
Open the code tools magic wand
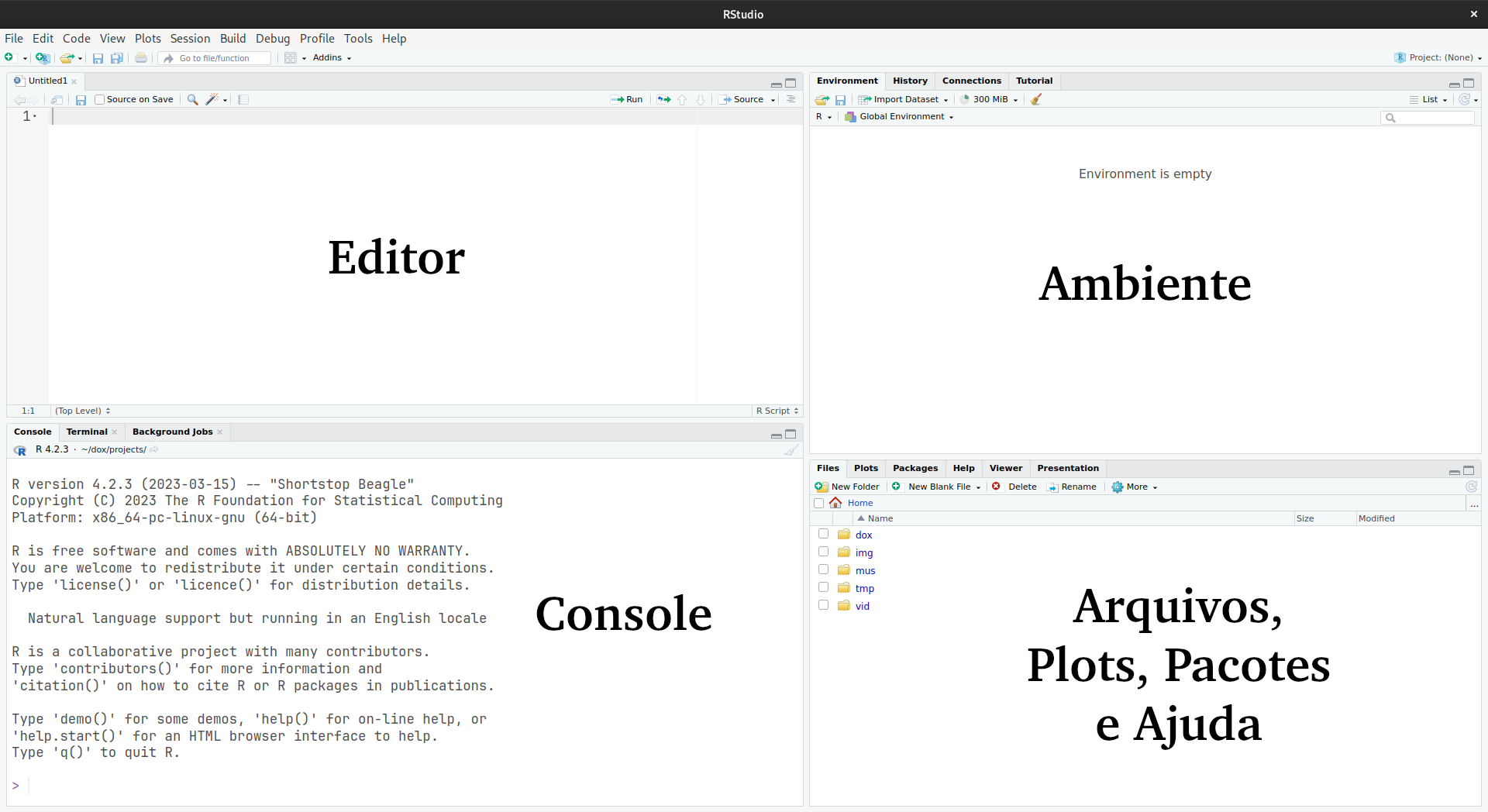[212, 99]
